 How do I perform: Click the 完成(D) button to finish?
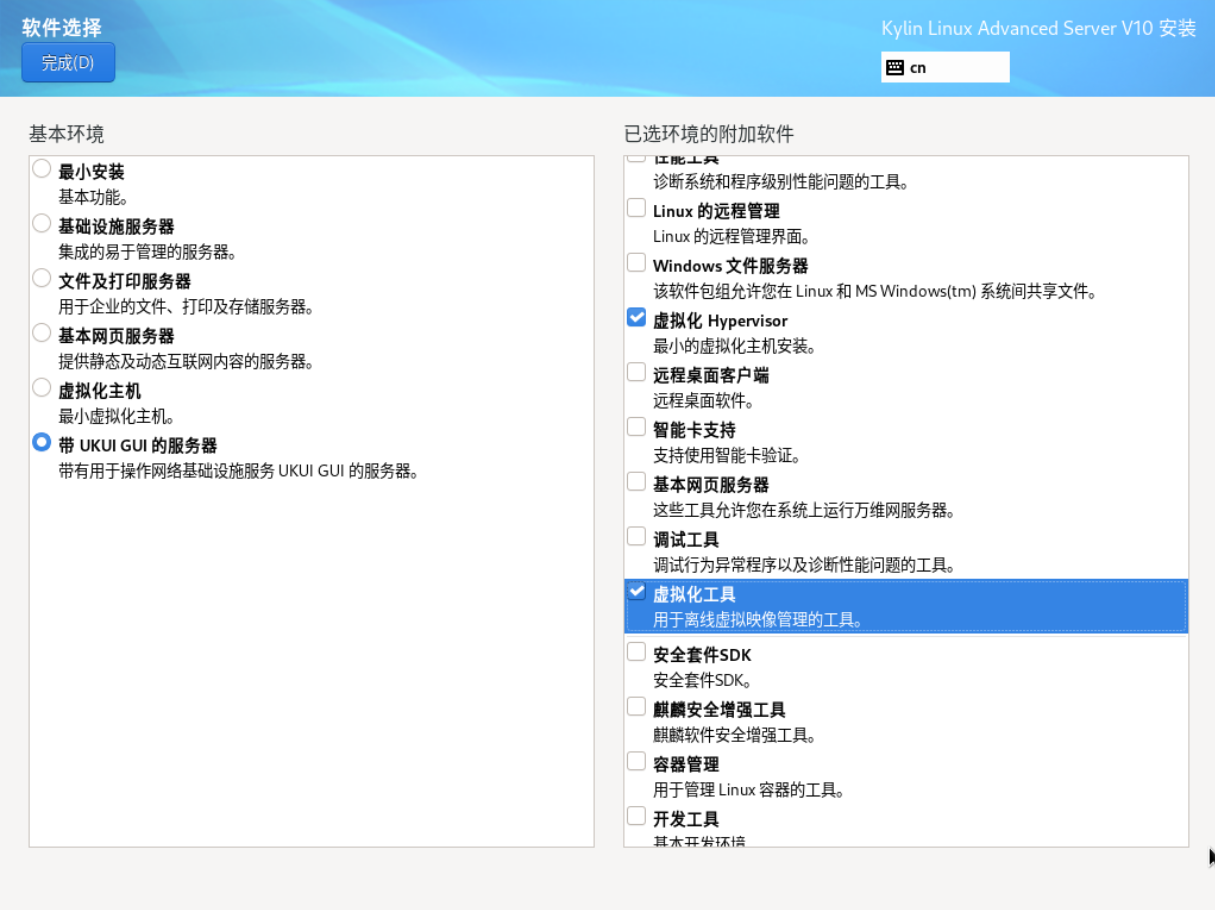click(67, 62)
